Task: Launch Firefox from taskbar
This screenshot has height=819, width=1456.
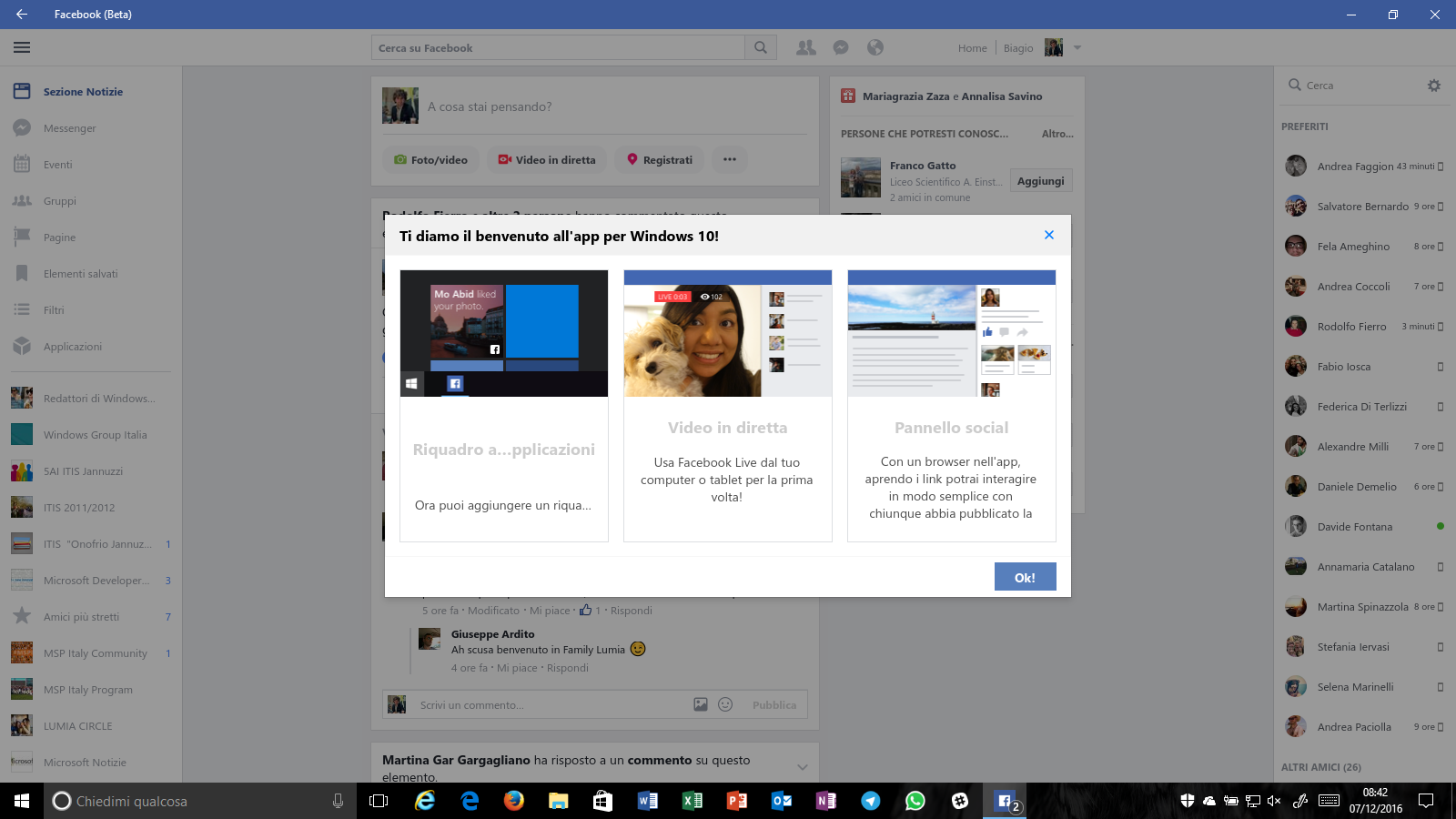Action: [x=514, y=801]
